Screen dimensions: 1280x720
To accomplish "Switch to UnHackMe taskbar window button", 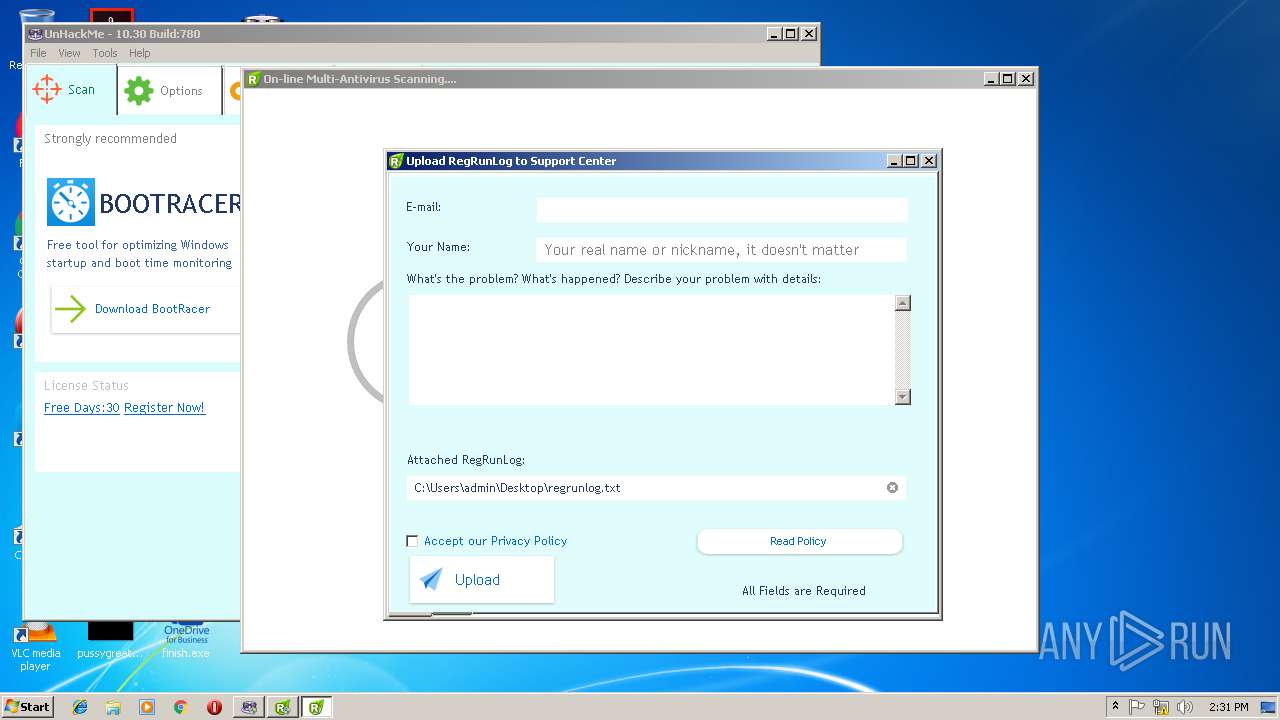I will click(x=249, y=707).
